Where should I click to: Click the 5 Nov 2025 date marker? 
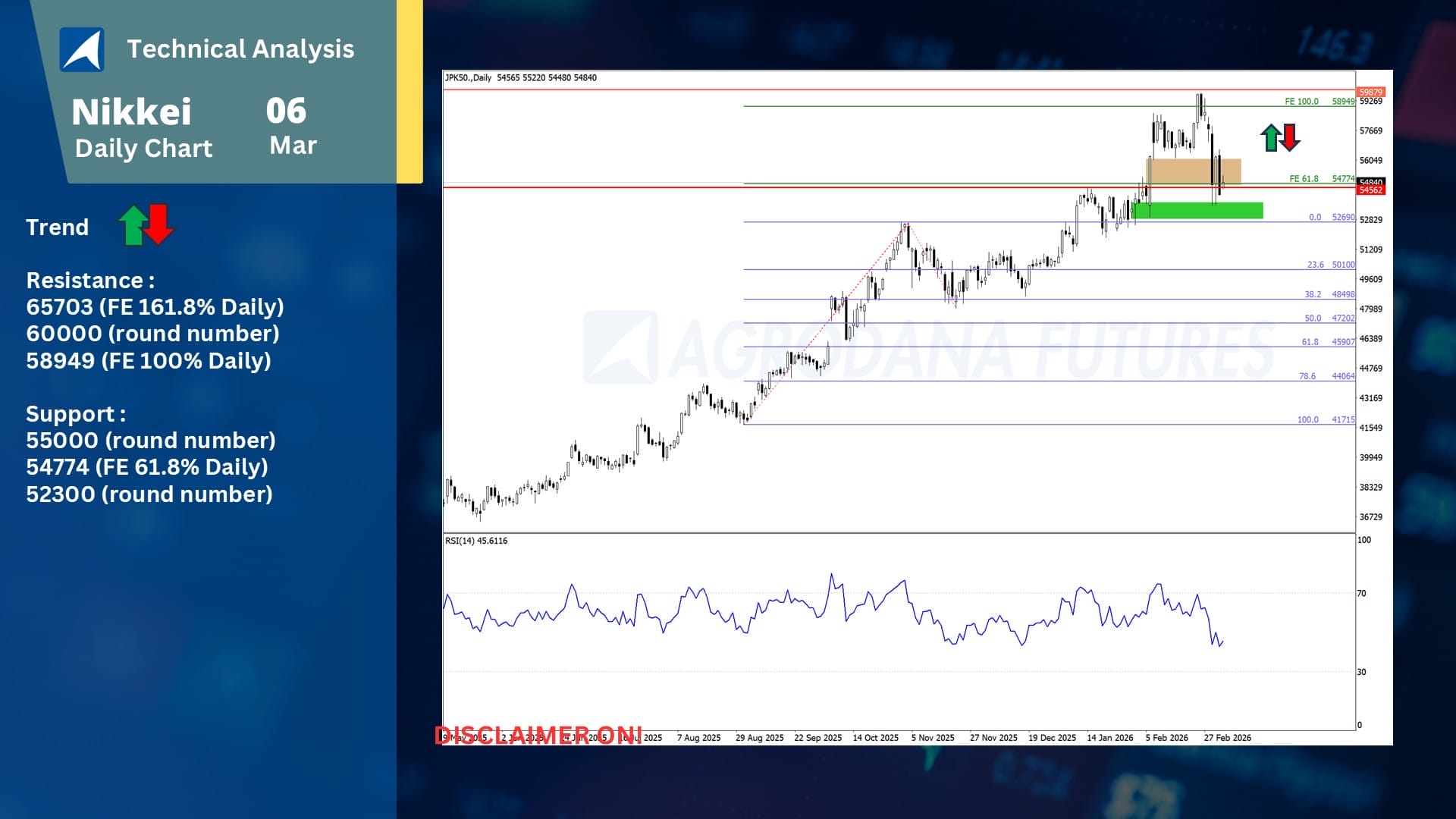932,738
